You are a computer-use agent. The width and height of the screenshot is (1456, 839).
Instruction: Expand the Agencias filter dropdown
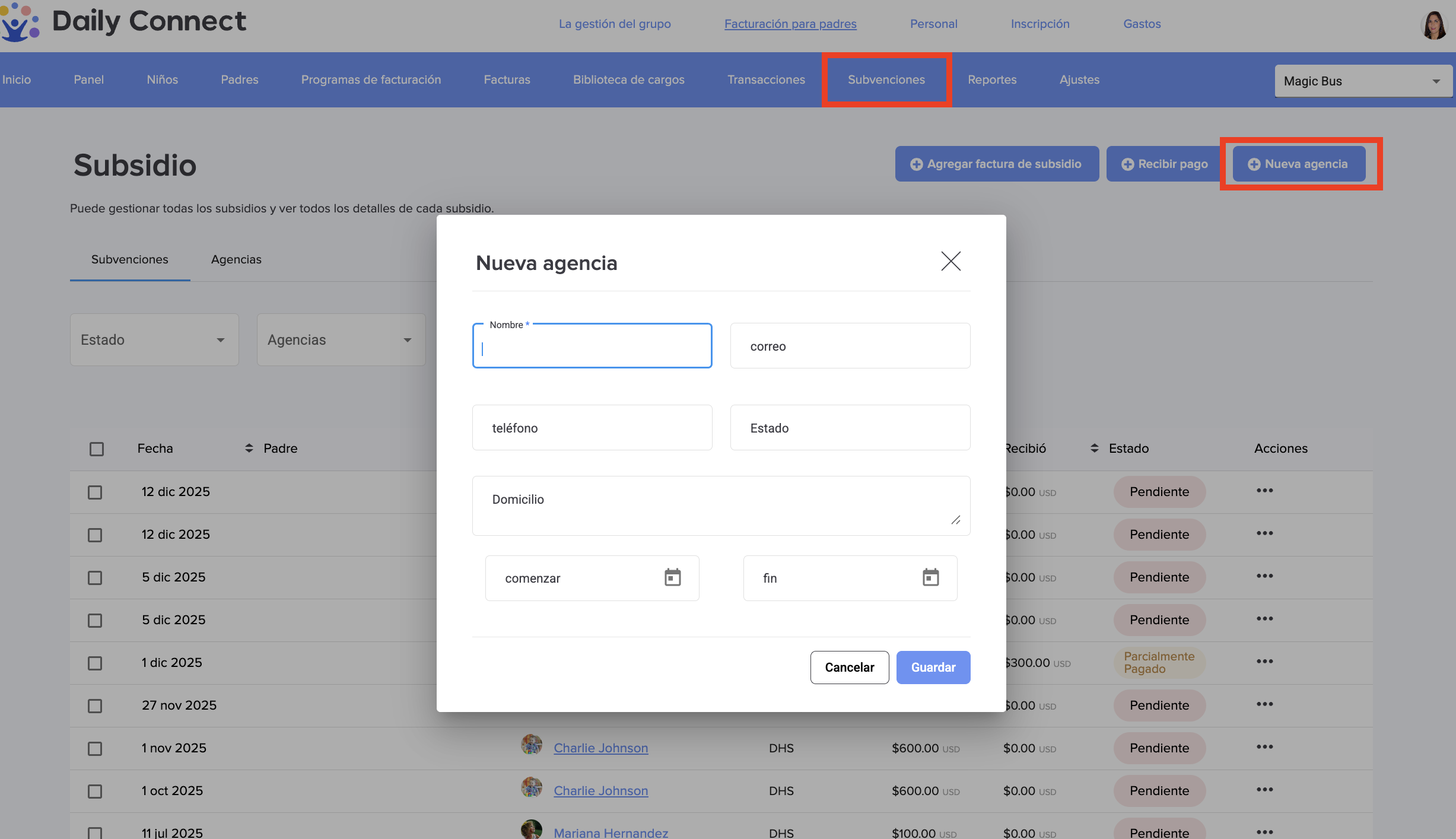pyautogui.click(x=341, y=340)
